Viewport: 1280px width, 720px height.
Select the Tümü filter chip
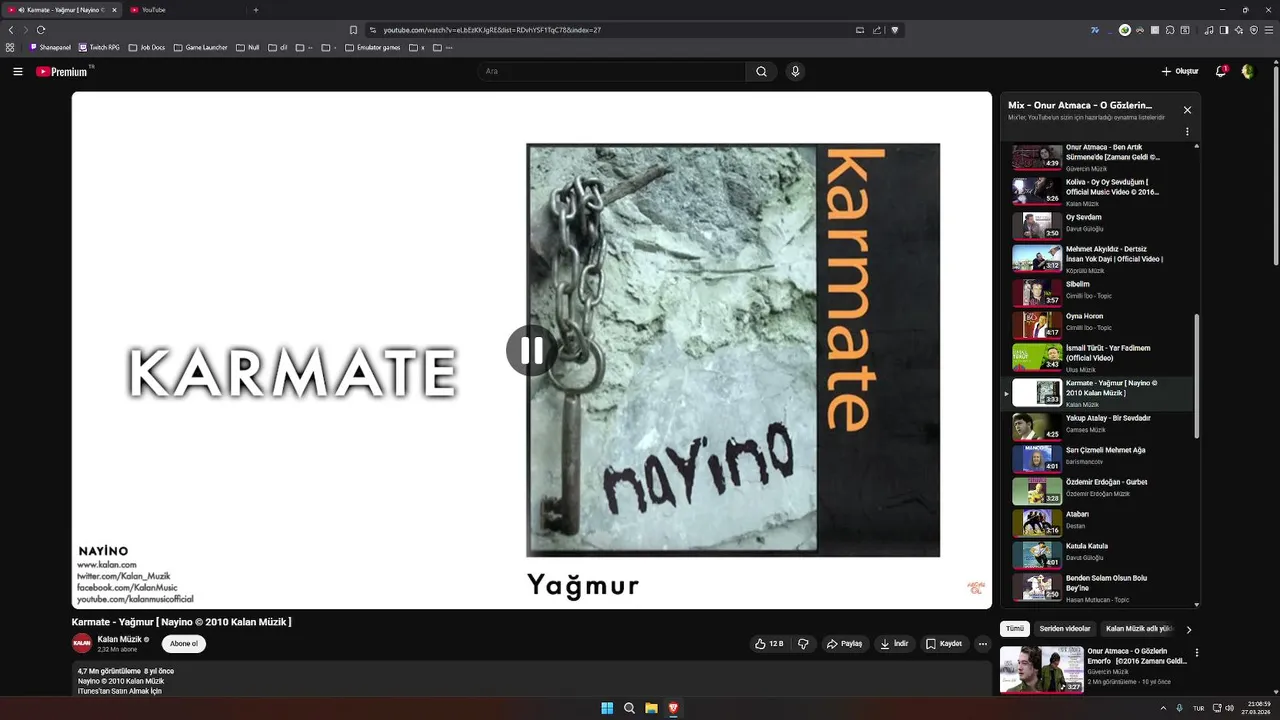1015,629
